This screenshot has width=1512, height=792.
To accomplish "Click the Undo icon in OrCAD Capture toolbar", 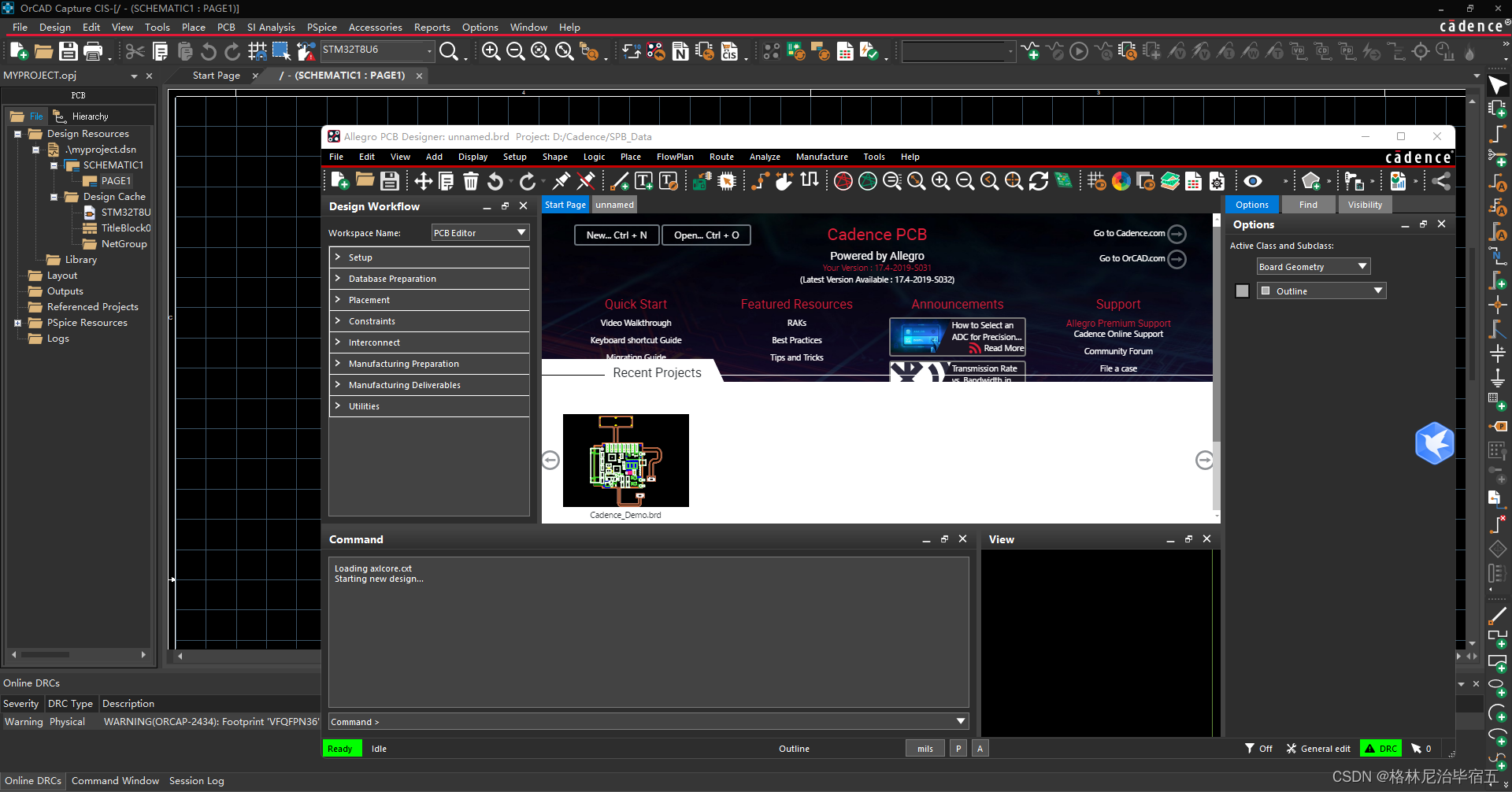I will pyautogui.click(x=208, y=52).
